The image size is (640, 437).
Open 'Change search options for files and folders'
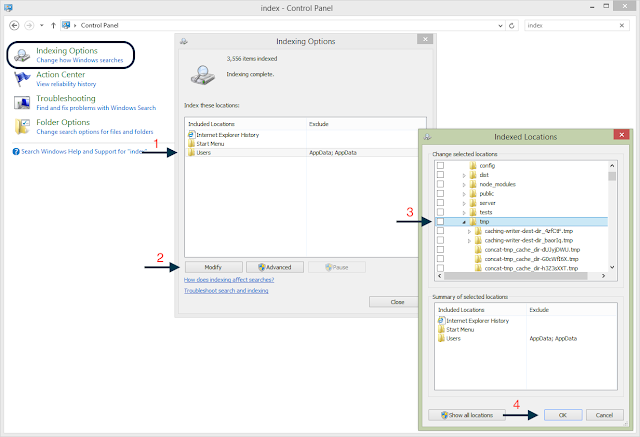click(x=95, y=132)
